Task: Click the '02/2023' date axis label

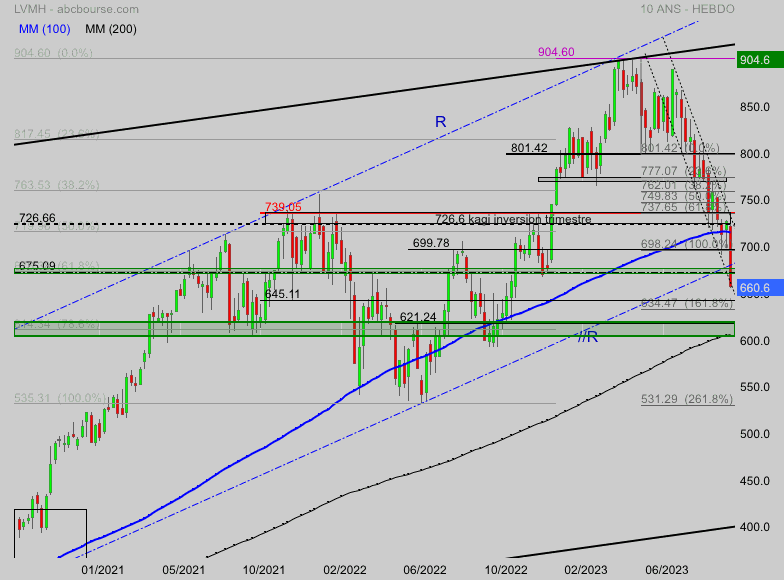Action: click(586, 570)
